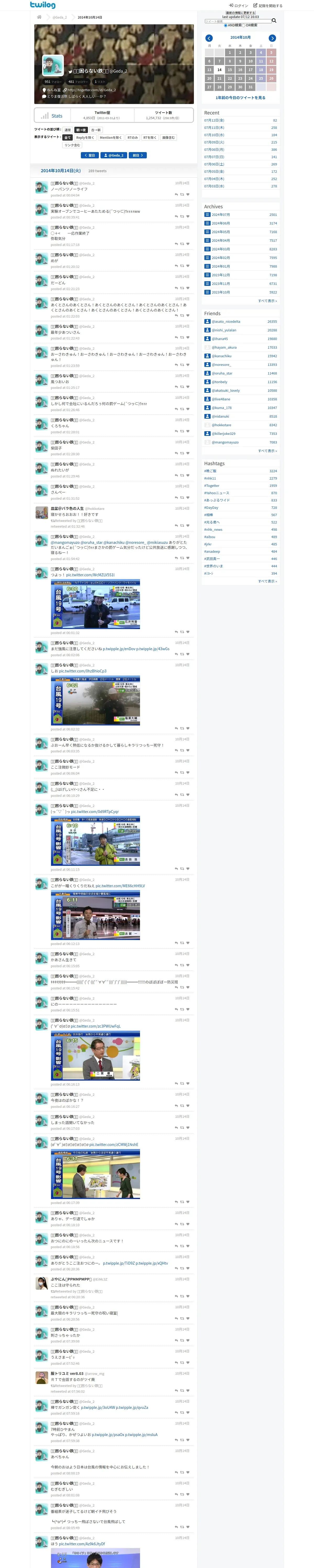Toggle the Replyを除く filter
The image size is (314, 1568).
coord(85,137)
